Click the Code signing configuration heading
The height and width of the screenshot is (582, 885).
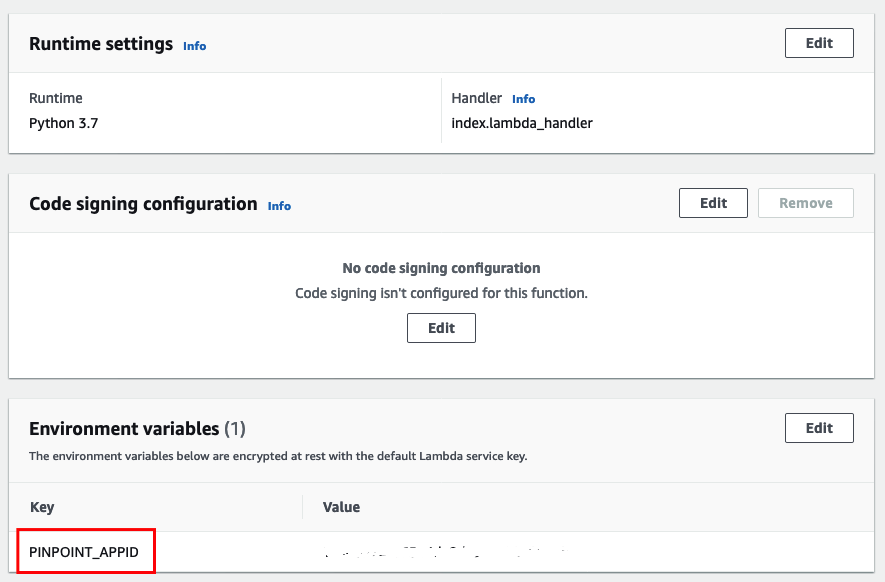click(x=143, y=204)
